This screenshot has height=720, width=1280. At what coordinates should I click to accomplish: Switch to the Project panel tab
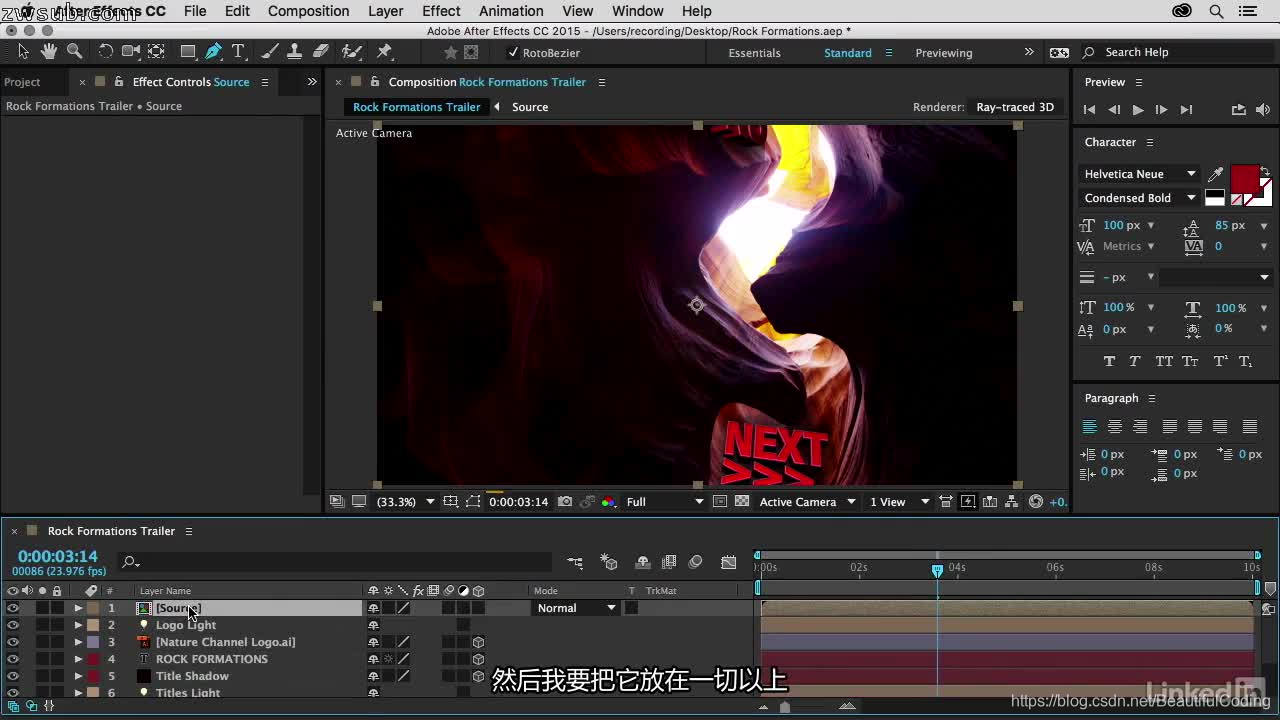pyautogui.click(x=22, y=82)
